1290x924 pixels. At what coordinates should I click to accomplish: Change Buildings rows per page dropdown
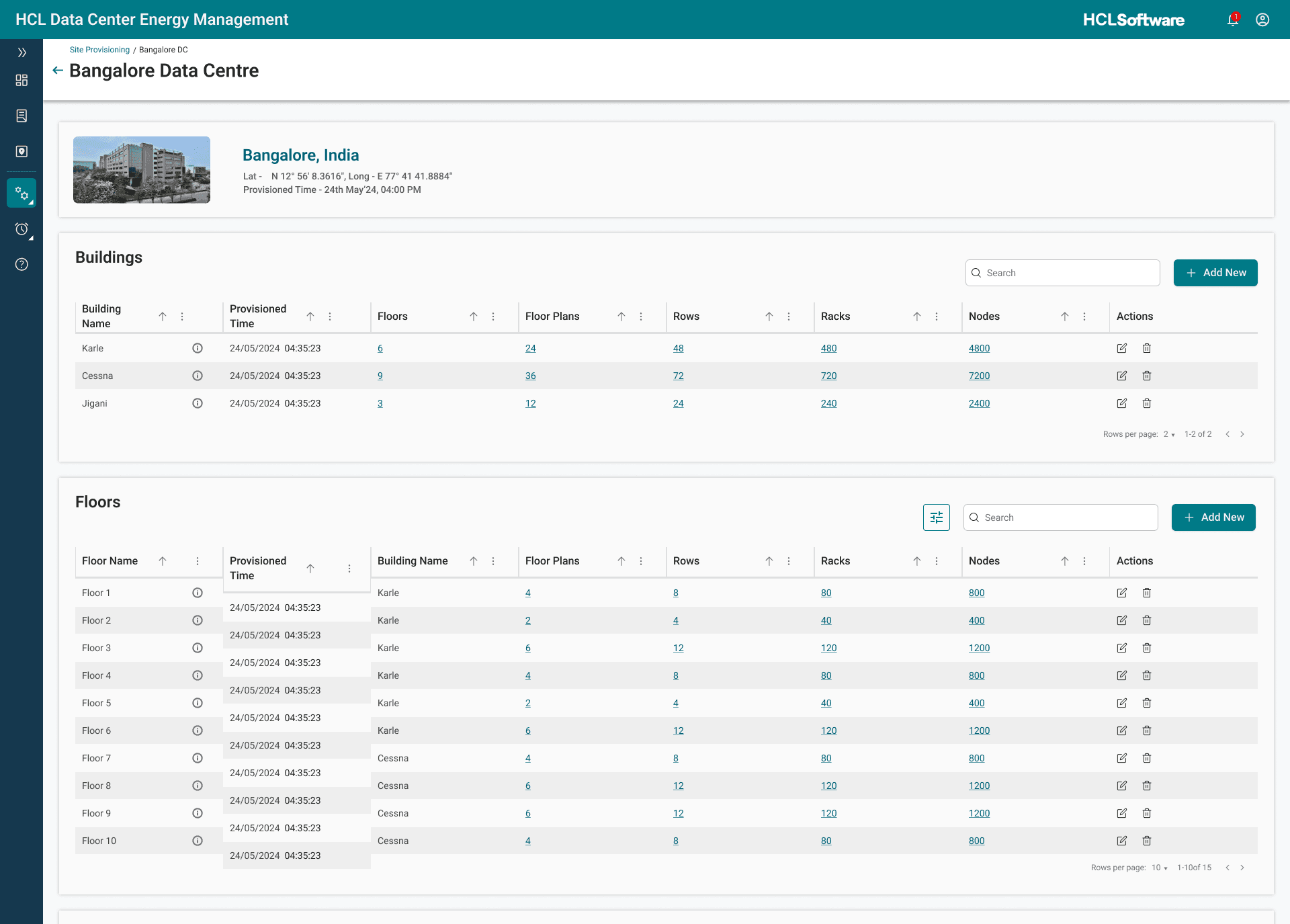pyautogui.click(x=1169, y=434)
